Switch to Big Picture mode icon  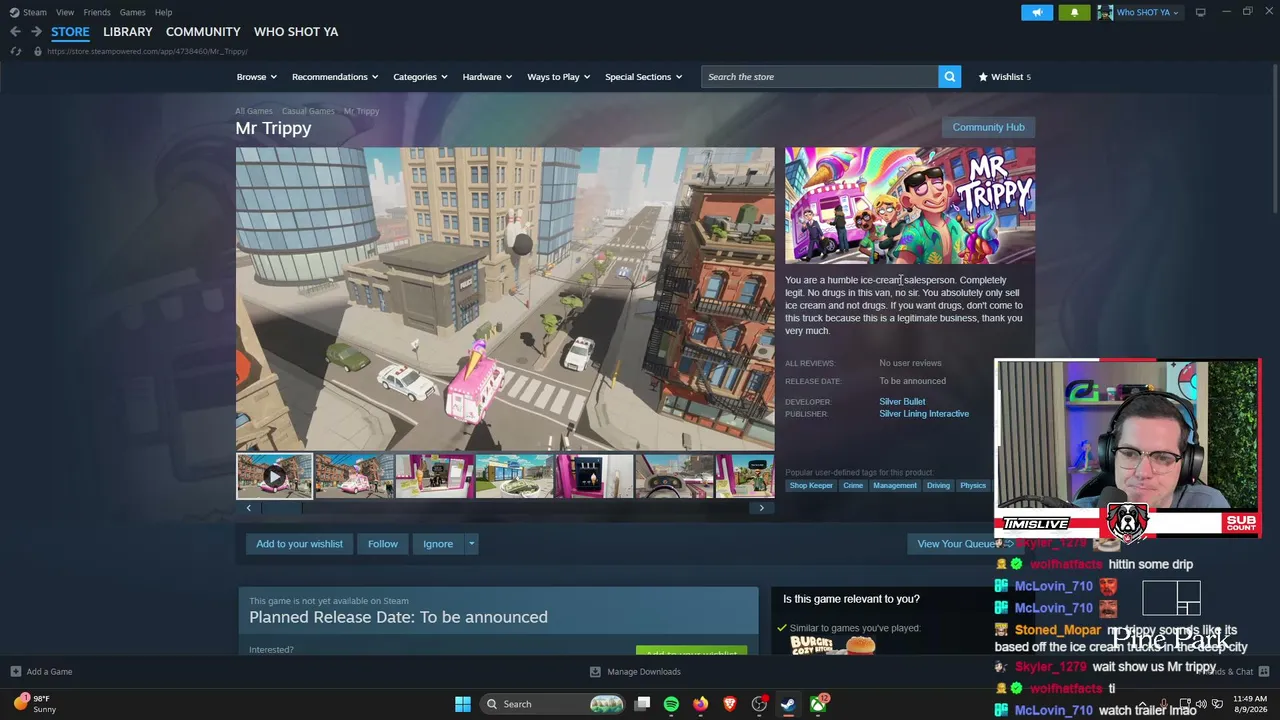point(1201,12)
